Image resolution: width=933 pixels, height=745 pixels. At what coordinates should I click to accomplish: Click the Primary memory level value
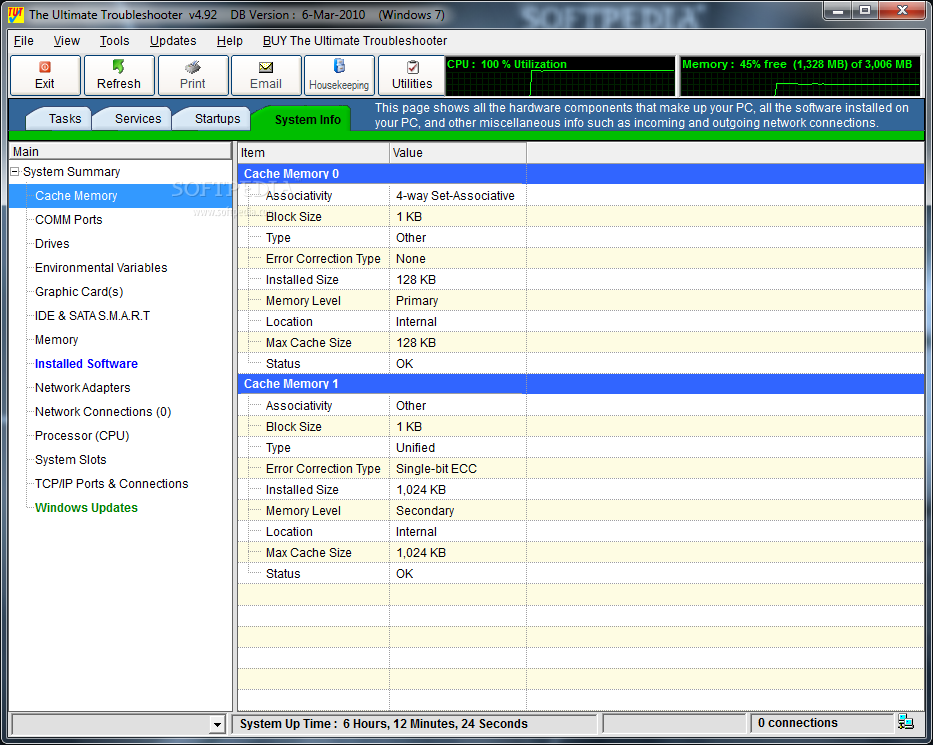pos(417,301)
